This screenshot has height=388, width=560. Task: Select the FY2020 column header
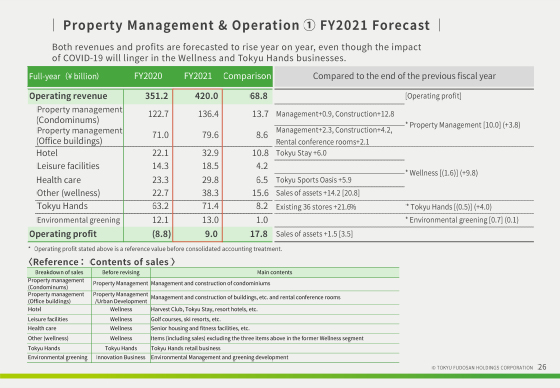click(148, 76)
